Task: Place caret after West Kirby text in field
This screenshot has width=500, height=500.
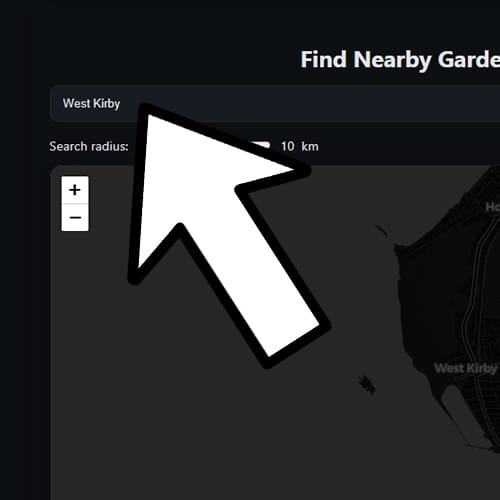Action: [121, 103]
